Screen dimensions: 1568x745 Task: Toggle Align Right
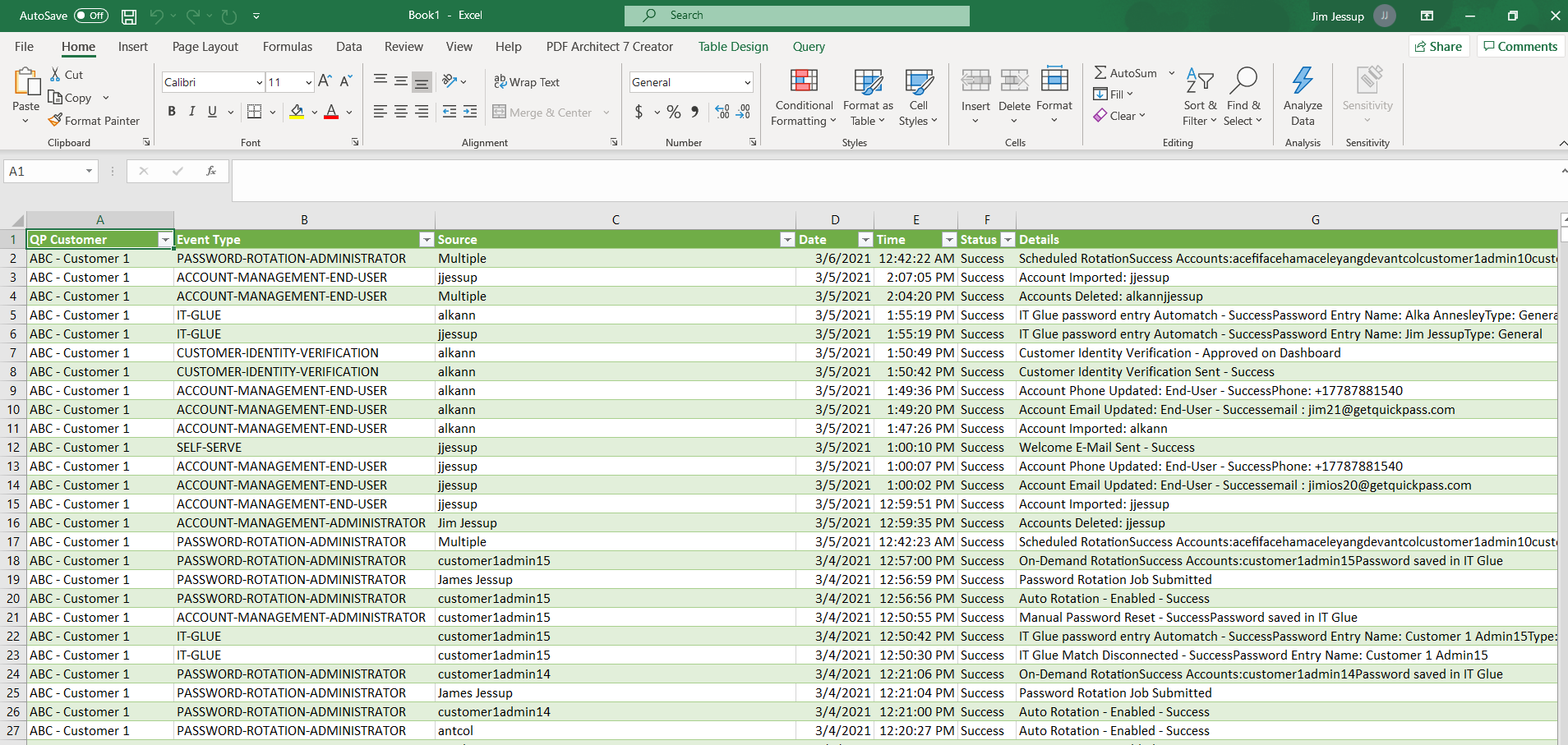(x=421, y=112)
